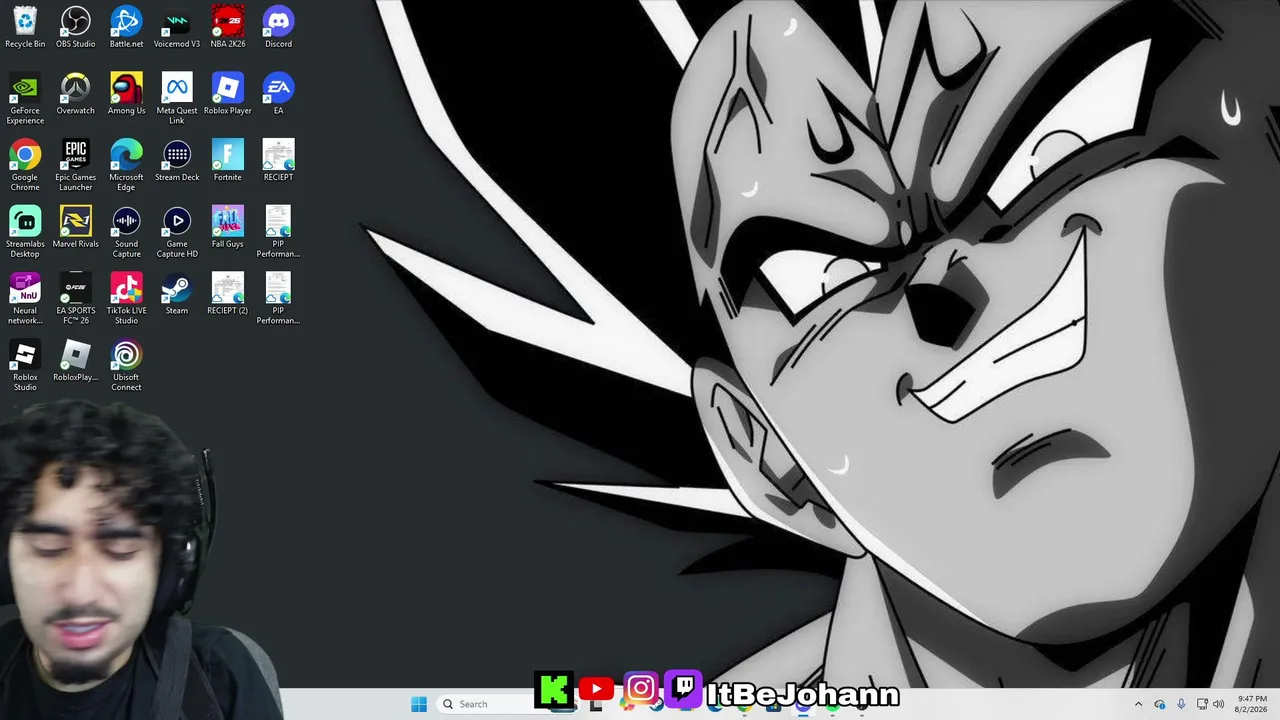Select the Battle.net desktop shortcut
Image resolution: width=1280 pixels, height=720 pixels.
(126, 27)
